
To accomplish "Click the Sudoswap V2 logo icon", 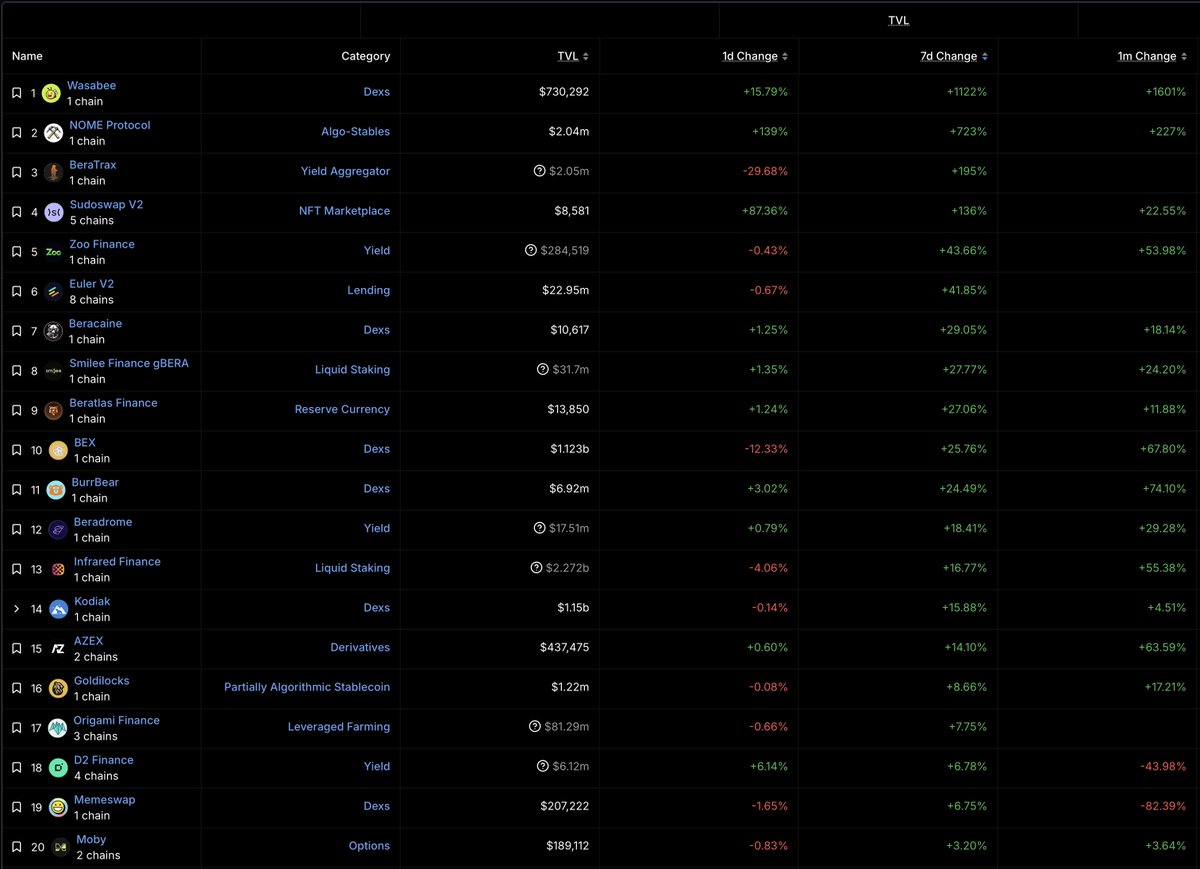I will (54, 212).
